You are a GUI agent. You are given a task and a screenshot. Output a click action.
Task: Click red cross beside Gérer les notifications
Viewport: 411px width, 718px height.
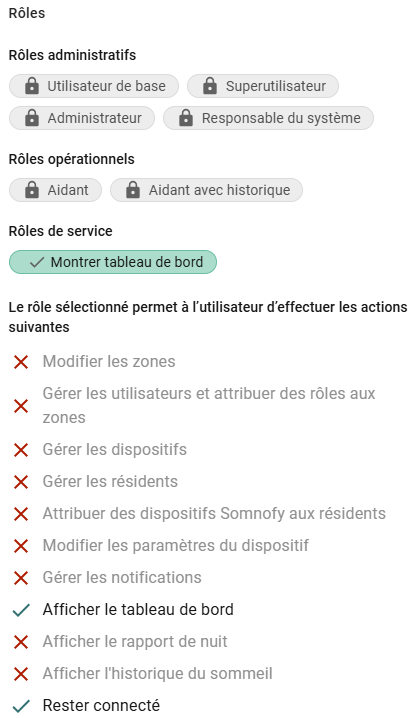coord(21,578)
